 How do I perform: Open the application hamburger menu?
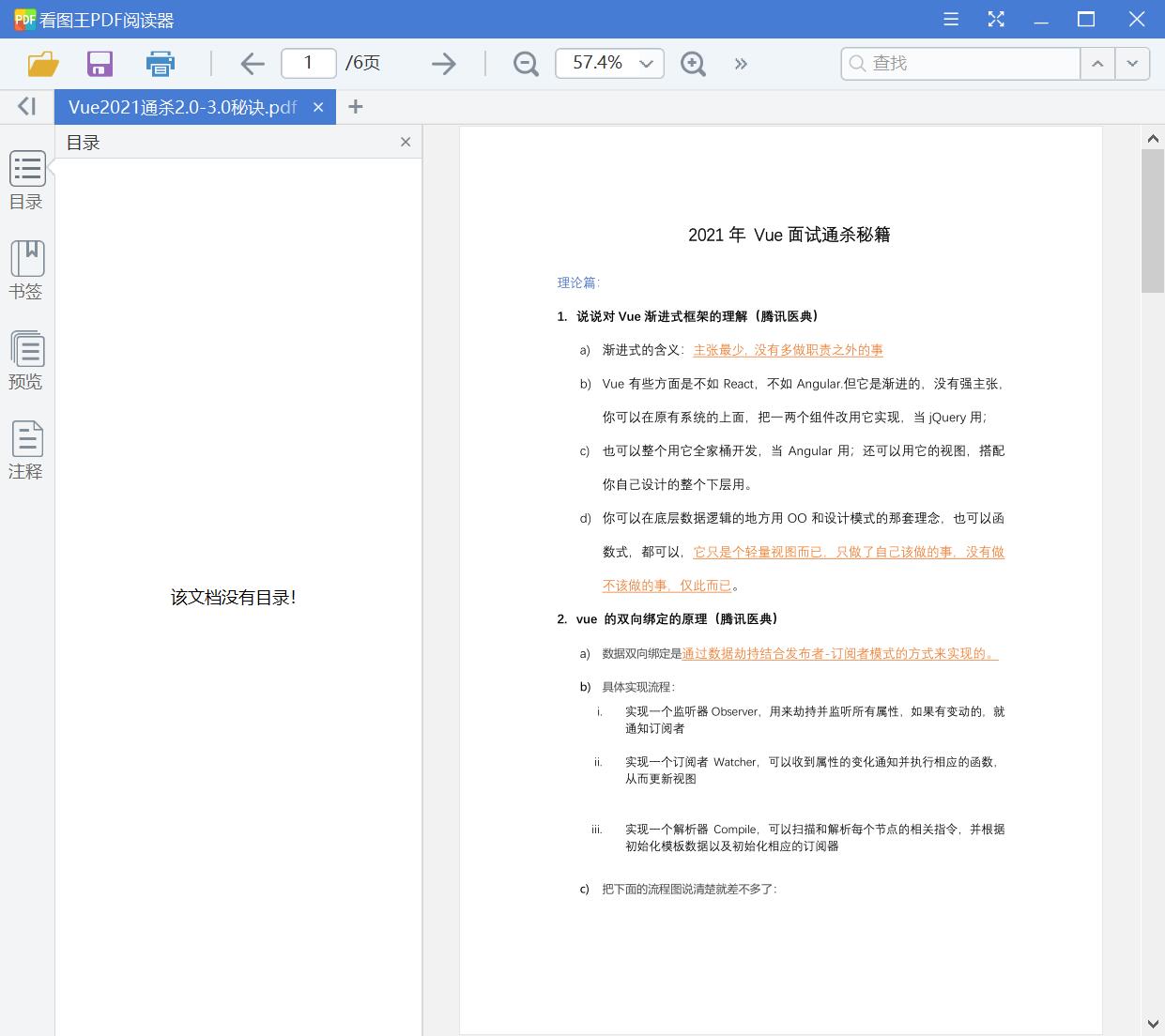950,19
